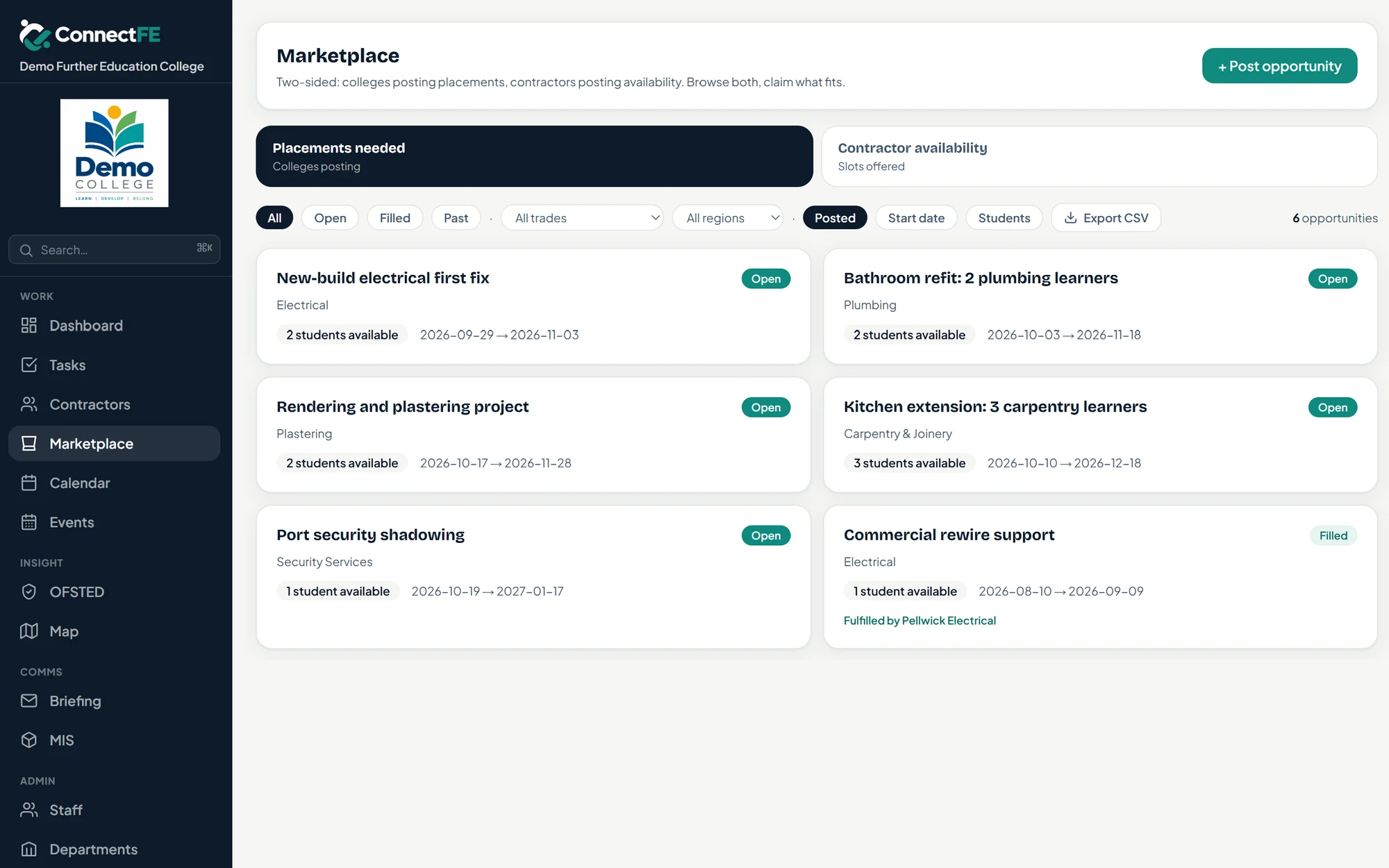
Task: Click the Events calendar icon
Action: click(28, 522)
